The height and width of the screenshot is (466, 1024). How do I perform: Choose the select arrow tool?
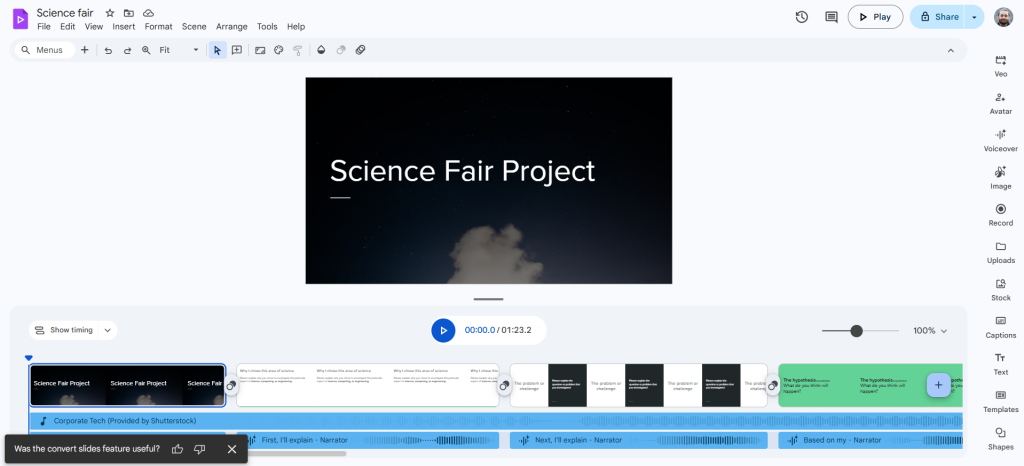217,50
